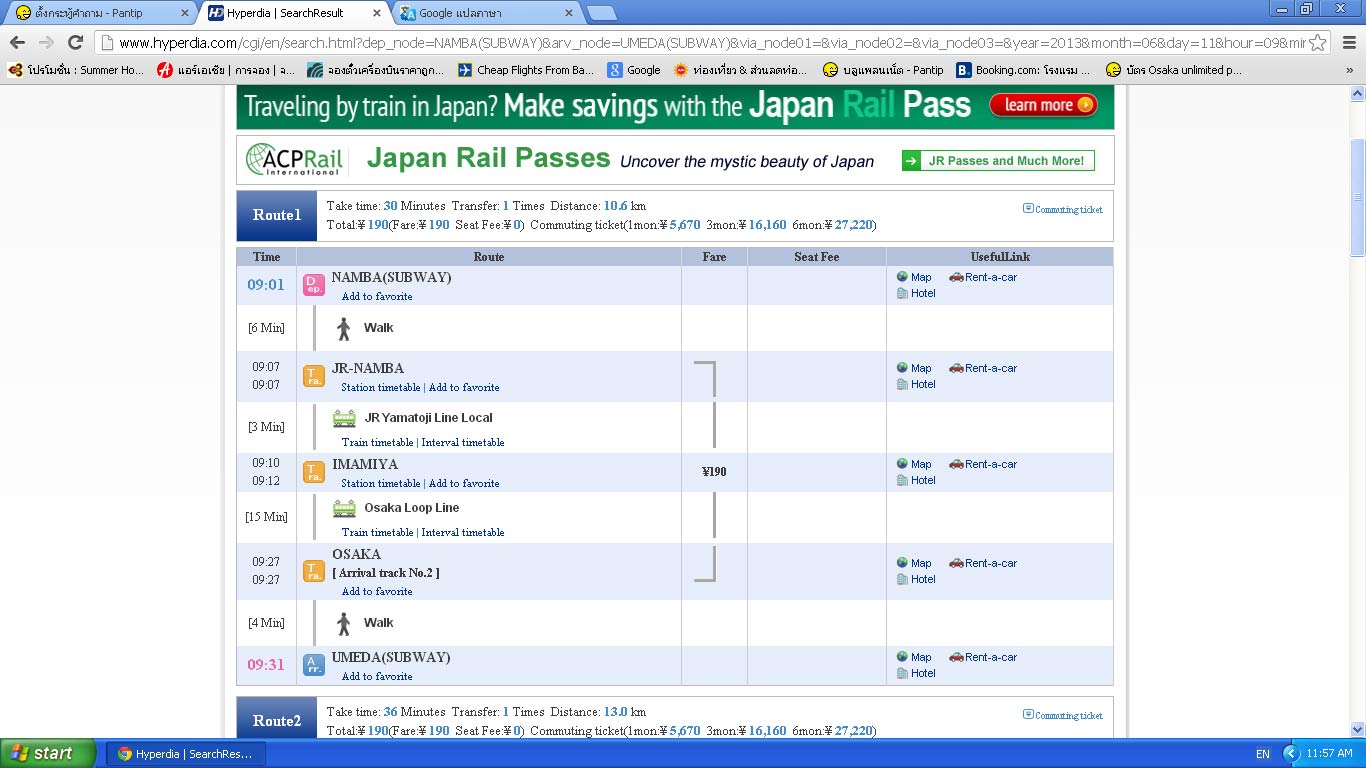The height and width of the screenshot is (768, 1366).
Task: Add JR-NAMBA to favorite
Action: pyautogui.click(x=464, y=387)
